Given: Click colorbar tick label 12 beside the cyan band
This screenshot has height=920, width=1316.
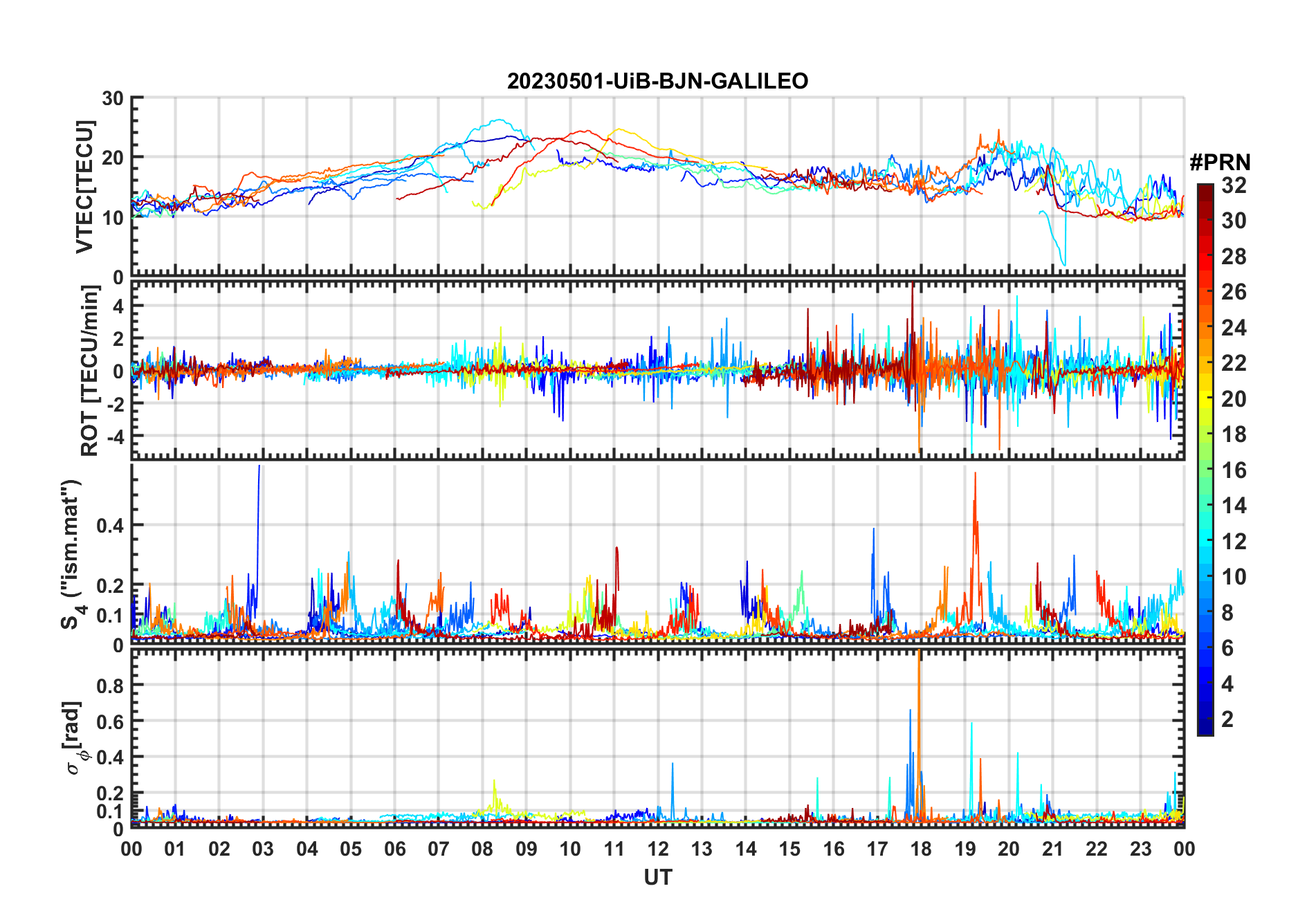Looking at the screenshot, I should click(x=1234, y=542).
